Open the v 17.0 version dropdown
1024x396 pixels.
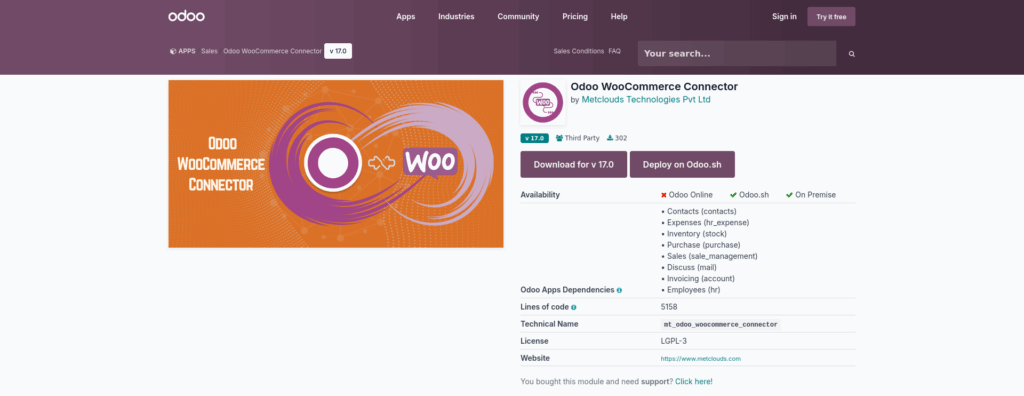[338, 51]
